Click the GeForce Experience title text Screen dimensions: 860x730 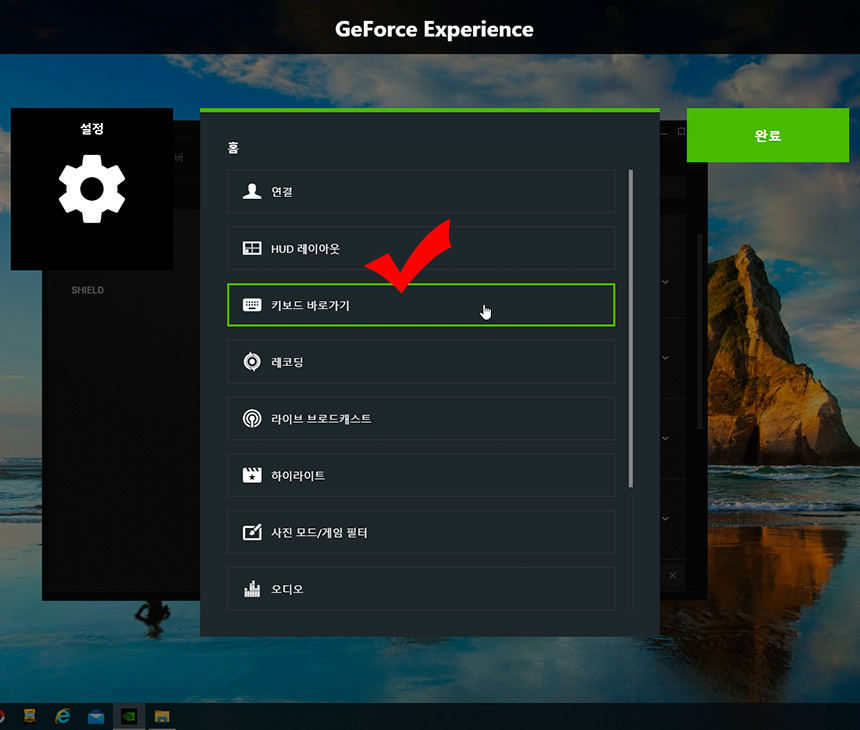434,29
